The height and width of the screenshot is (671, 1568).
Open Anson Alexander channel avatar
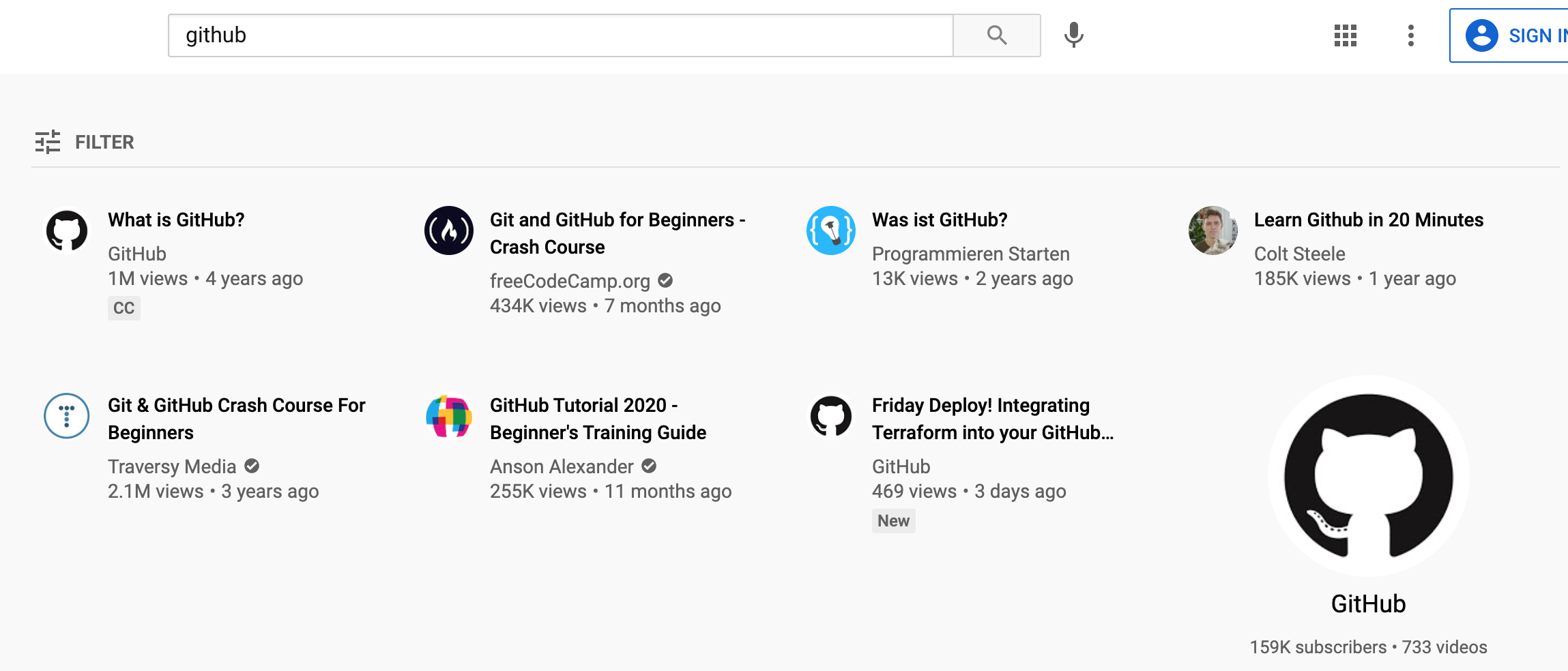pos(449,416)
